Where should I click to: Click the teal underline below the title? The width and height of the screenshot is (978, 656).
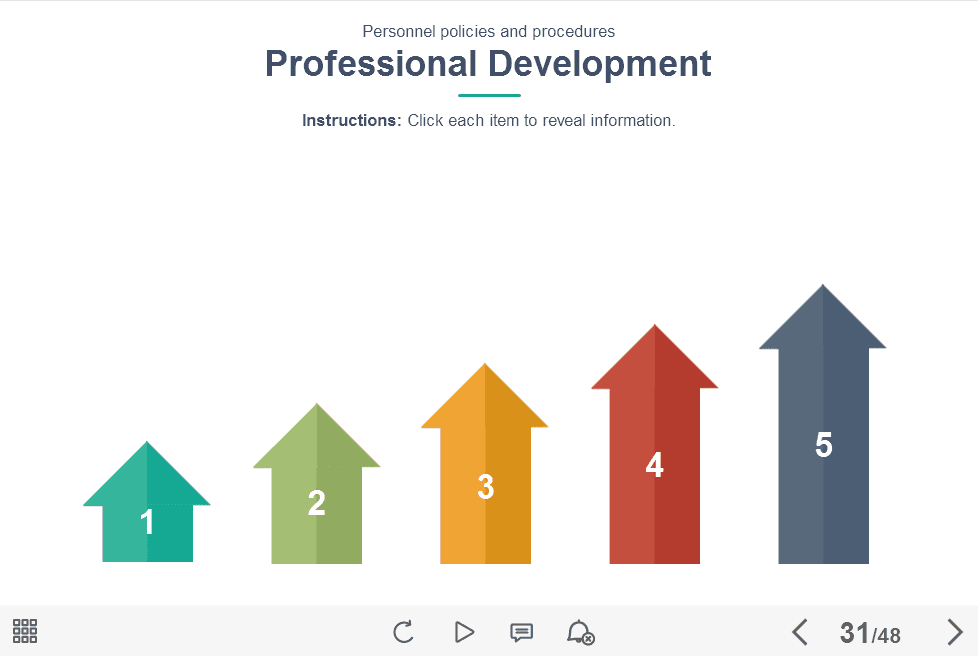pos(489,95)
